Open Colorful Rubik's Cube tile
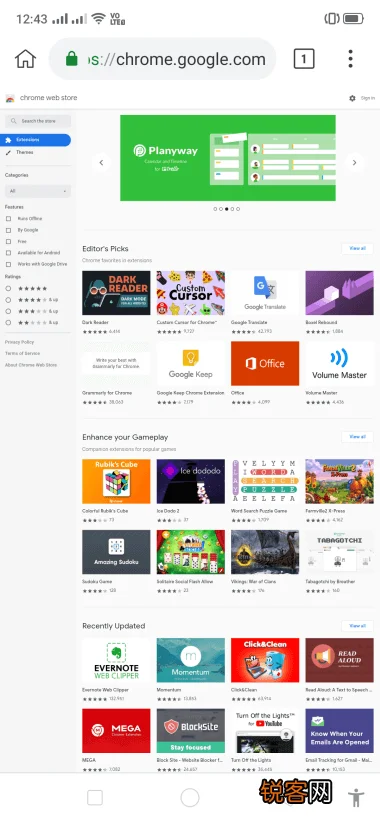 click(x=116, y=481)
